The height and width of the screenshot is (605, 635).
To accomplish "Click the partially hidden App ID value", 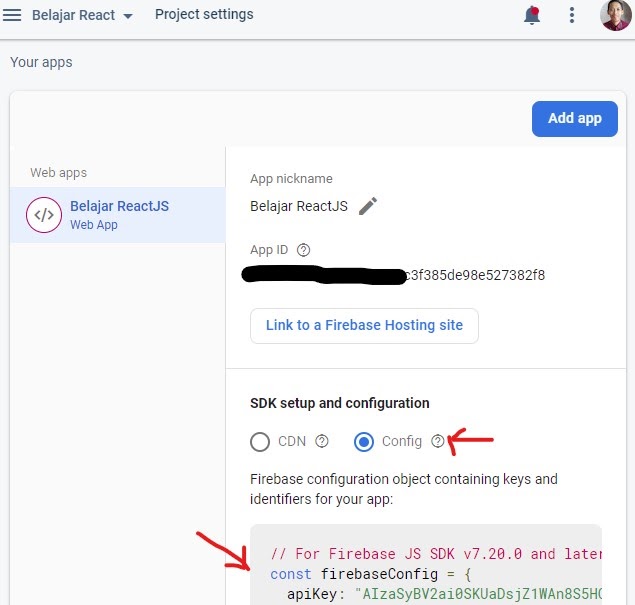I will click(x=474, y=275).
